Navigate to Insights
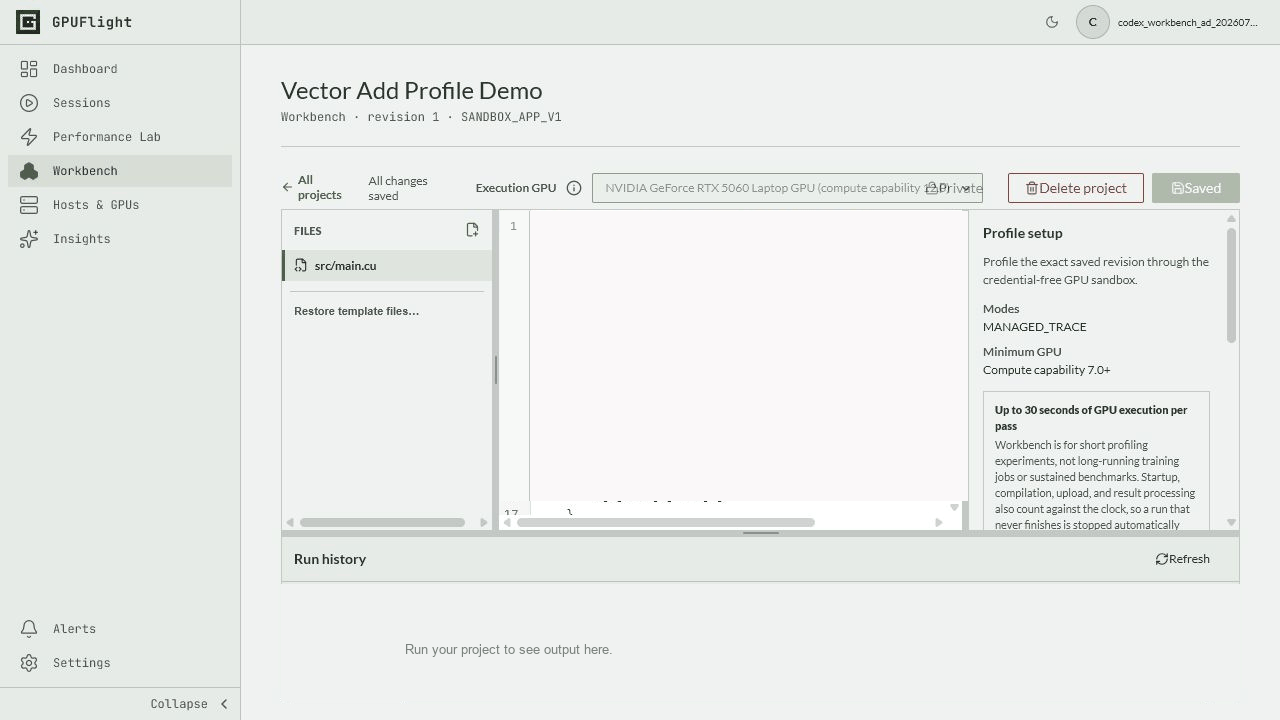Image resolution: width=1280 pixels, height=720 pixels. tap(120, 239)
